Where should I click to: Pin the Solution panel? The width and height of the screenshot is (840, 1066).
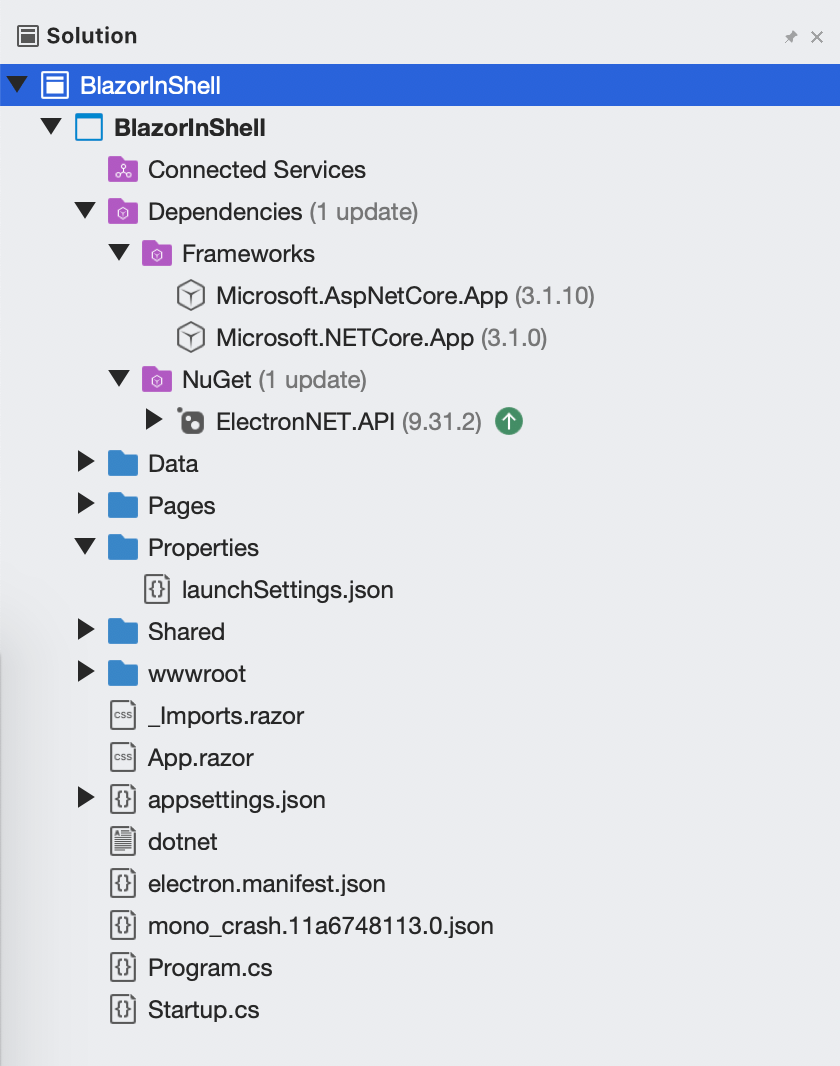(790, 37)
